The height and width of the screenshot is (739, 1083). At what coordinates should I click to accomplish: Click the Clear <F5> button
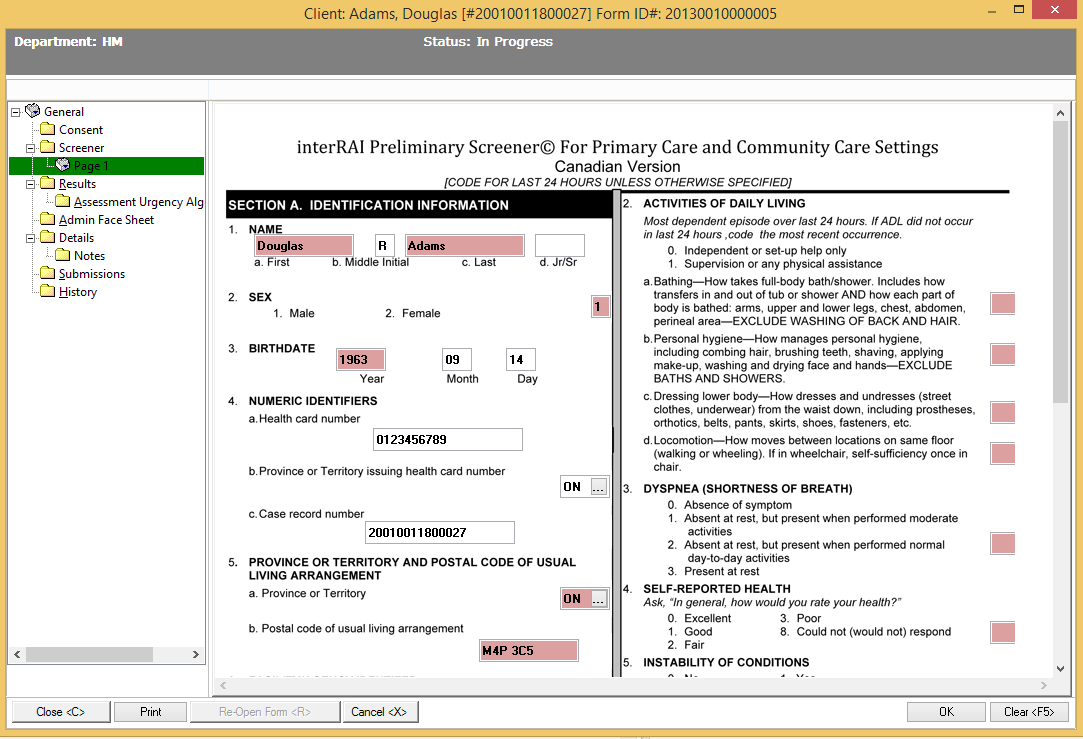(1029, 711)
